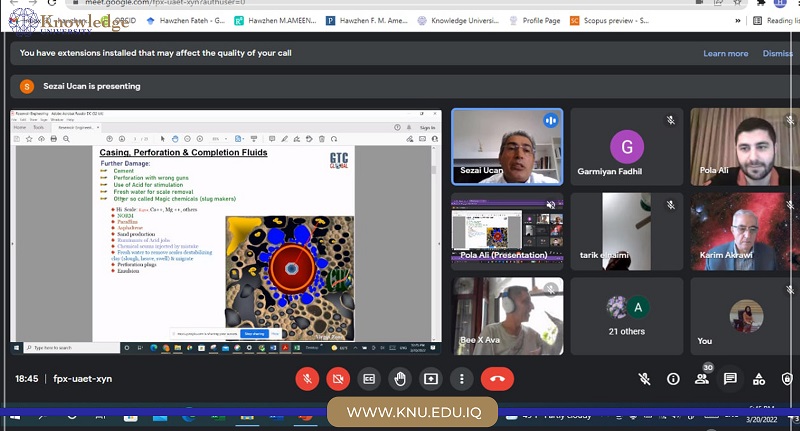
Task: Select arrow selection tool in shared Acrobat
Action: 163,139
